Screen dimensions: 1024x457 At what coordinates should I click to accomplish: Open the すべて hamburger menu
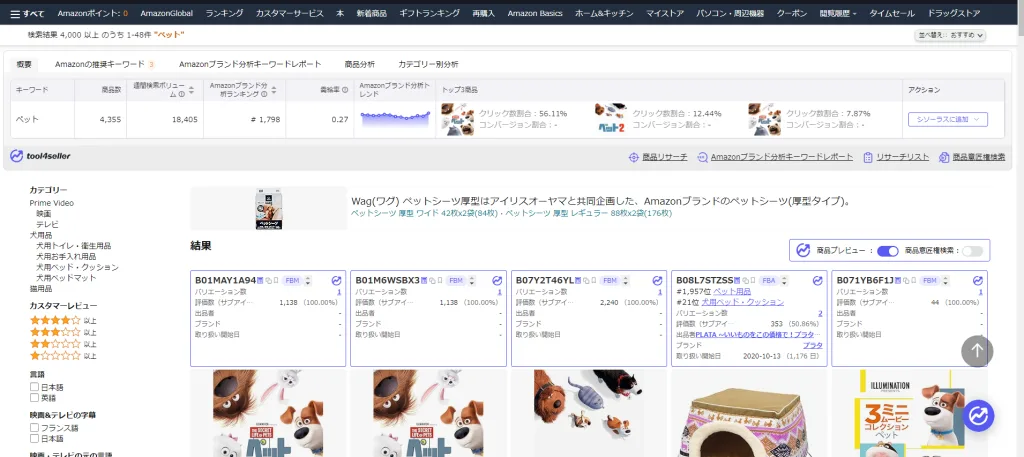tap(27, 13)
